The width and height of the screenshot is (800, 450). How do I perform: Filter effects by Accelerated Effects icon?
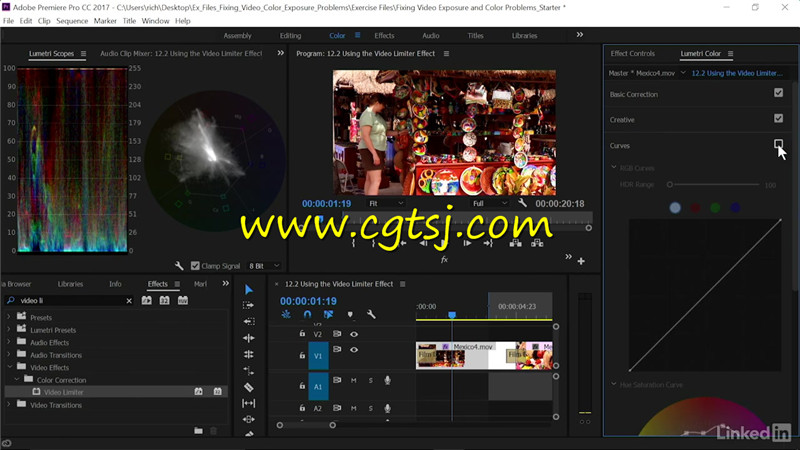(x=146, y=301)
